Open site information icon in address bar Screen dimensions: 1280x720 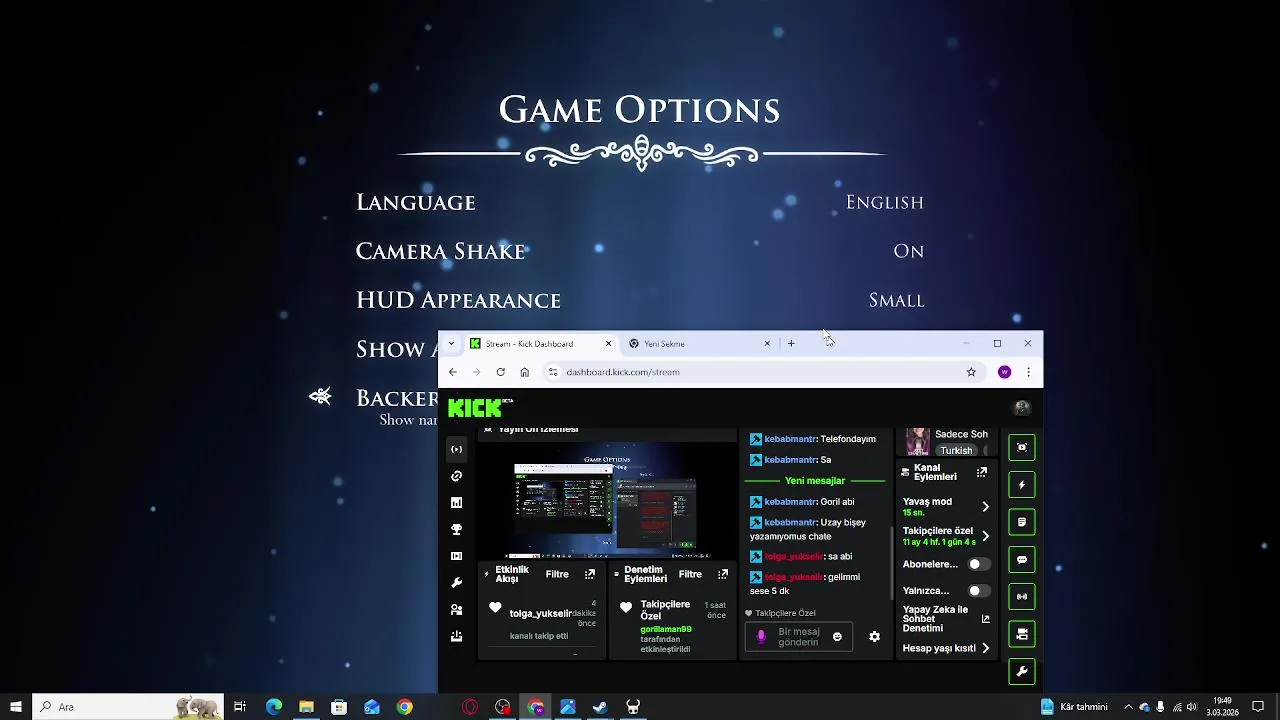(553, 372)
